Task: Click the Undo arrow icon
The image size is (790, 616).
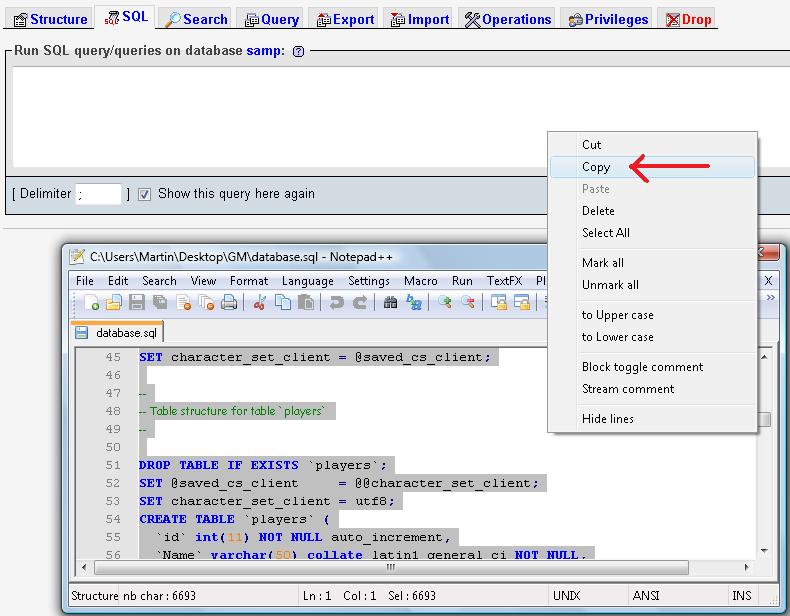Action: 336,302
